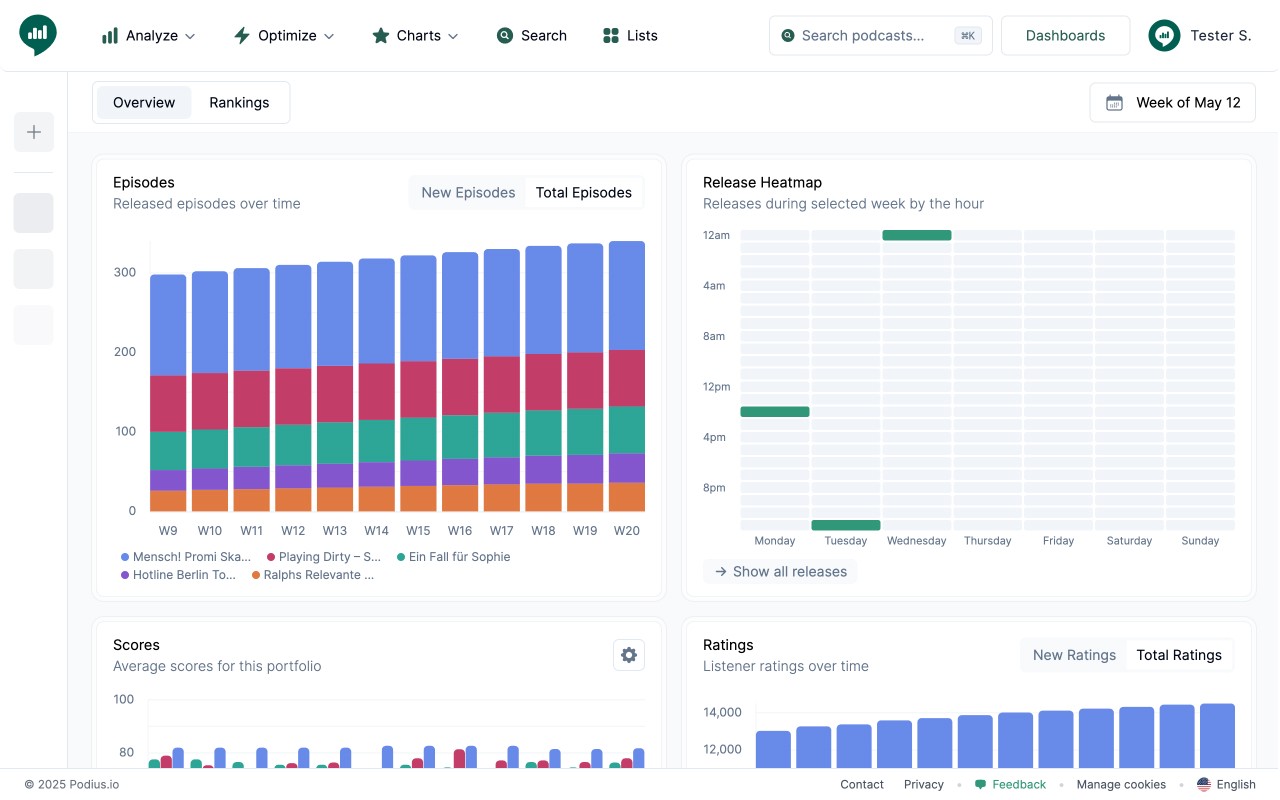Screen dimensions: 1280x800
Task: Click the magnifier icon in search box
Action: (x=789, y=35)
